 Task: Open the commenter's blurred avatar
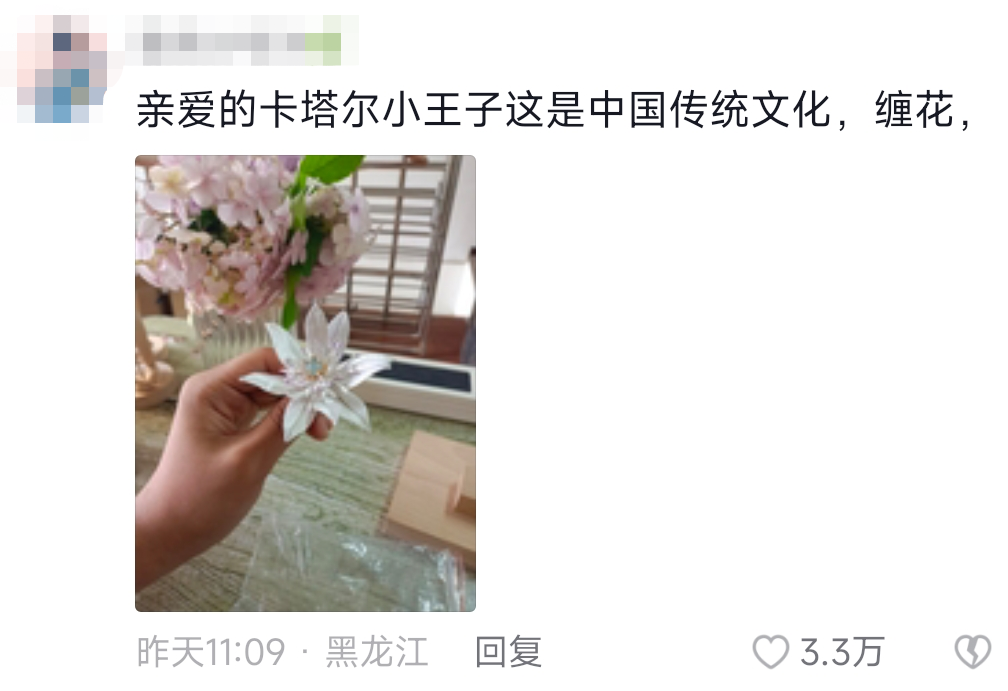(62, 69)
